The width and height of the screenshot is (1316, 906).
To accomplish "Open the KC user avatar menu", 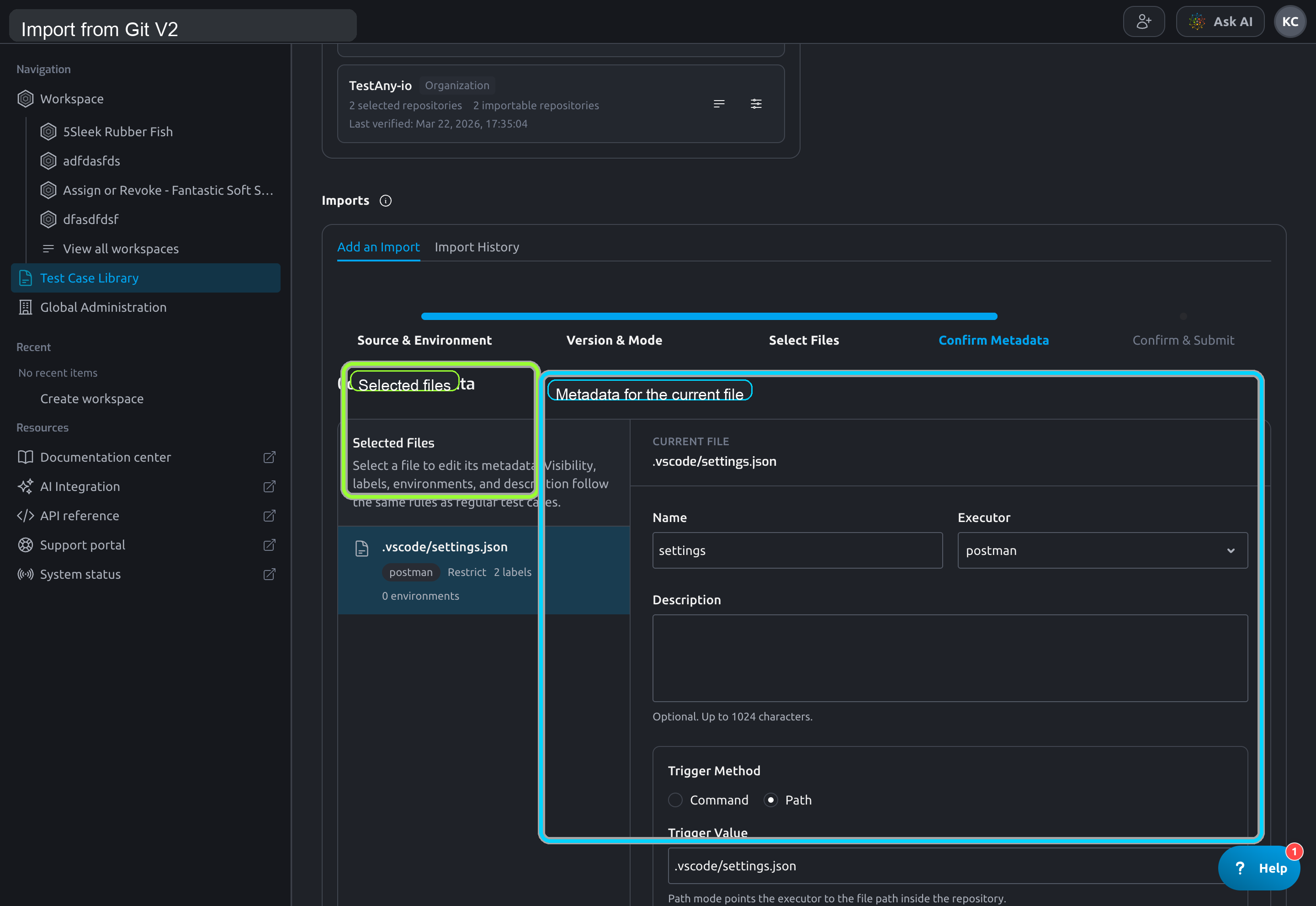I will pyautogui.click(x=1290, y=21).
